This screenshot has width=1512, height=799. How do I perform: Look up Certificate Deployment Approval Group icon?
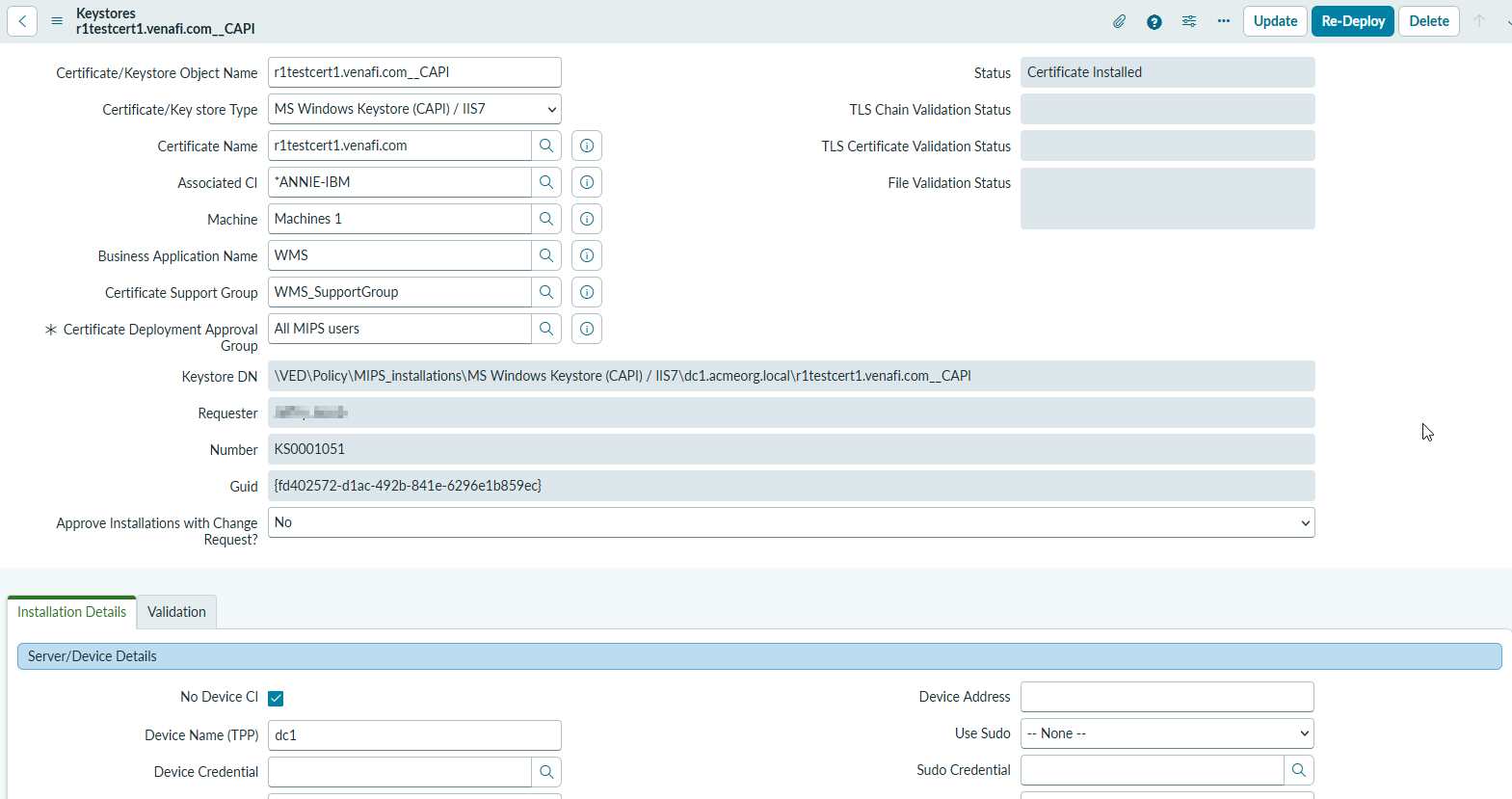pyautogui.click(x=546, y=329)
